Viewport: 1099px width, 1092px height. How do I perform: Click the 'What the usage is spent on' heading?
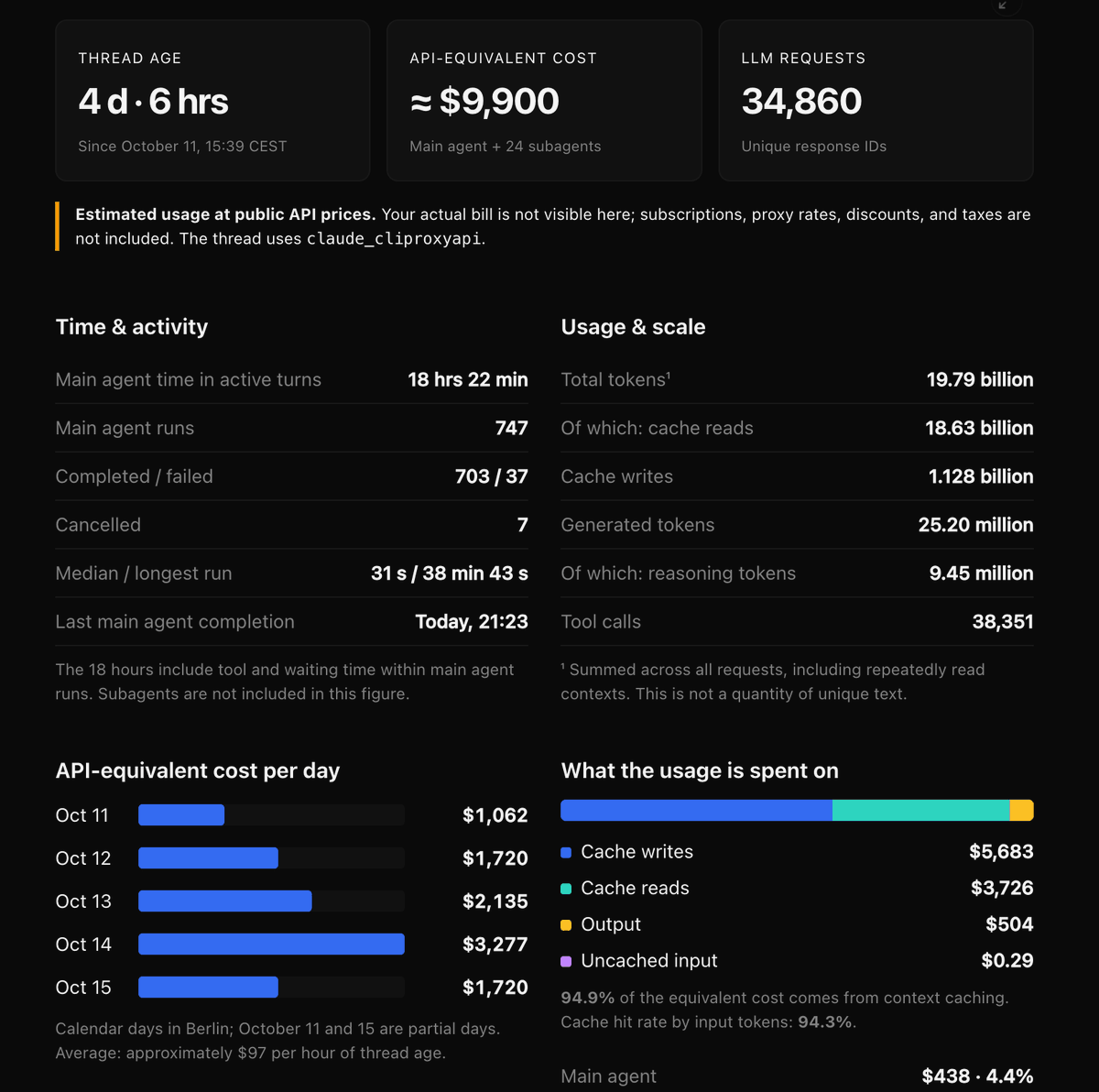[700, 771]
